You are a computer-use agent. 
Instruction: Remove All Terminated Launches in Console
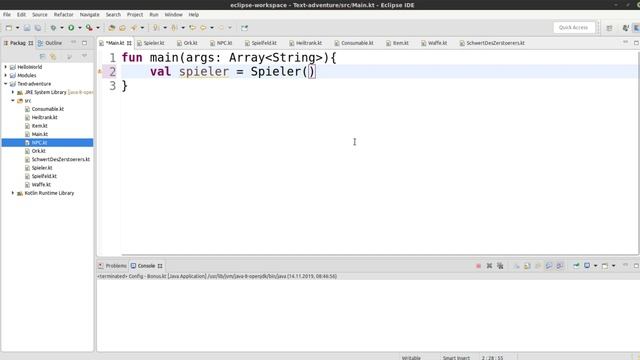click(x=500, y=266)
